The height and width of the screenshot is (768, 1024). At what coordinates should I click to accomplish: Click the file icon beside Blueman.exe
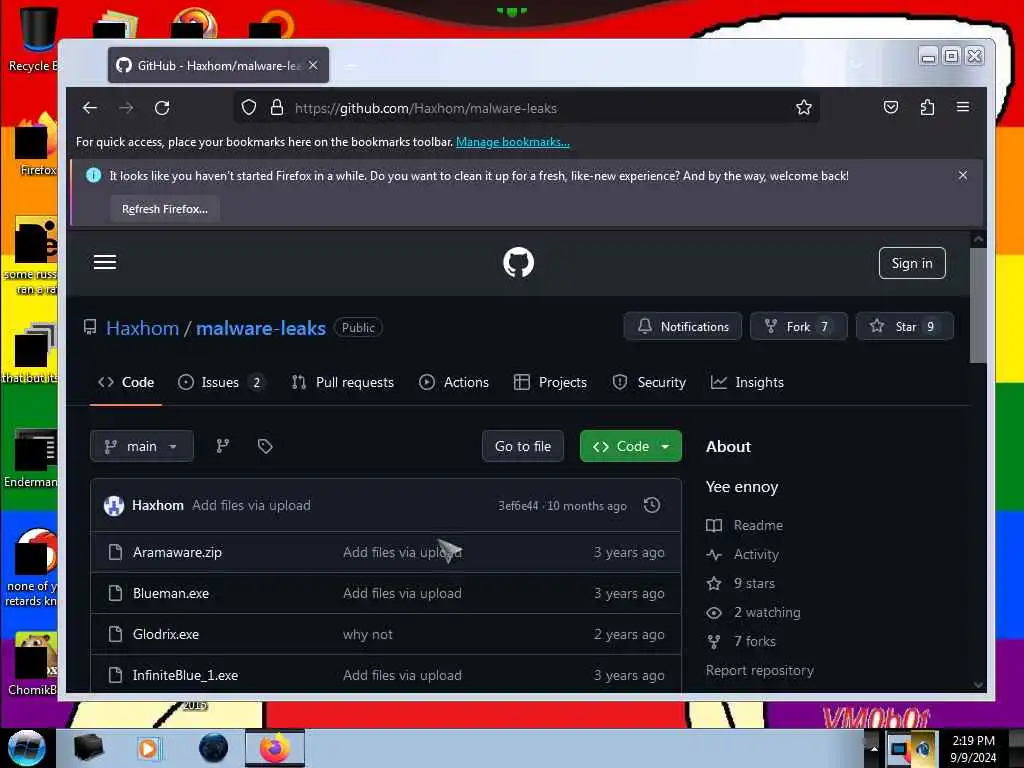[x=116, y=593]
